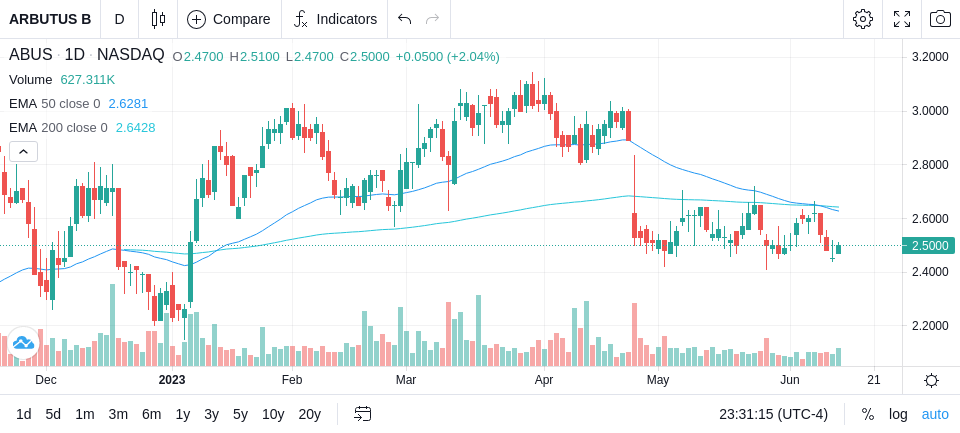Toggle log scale mode
960x433 pixels.
point(898,414)
